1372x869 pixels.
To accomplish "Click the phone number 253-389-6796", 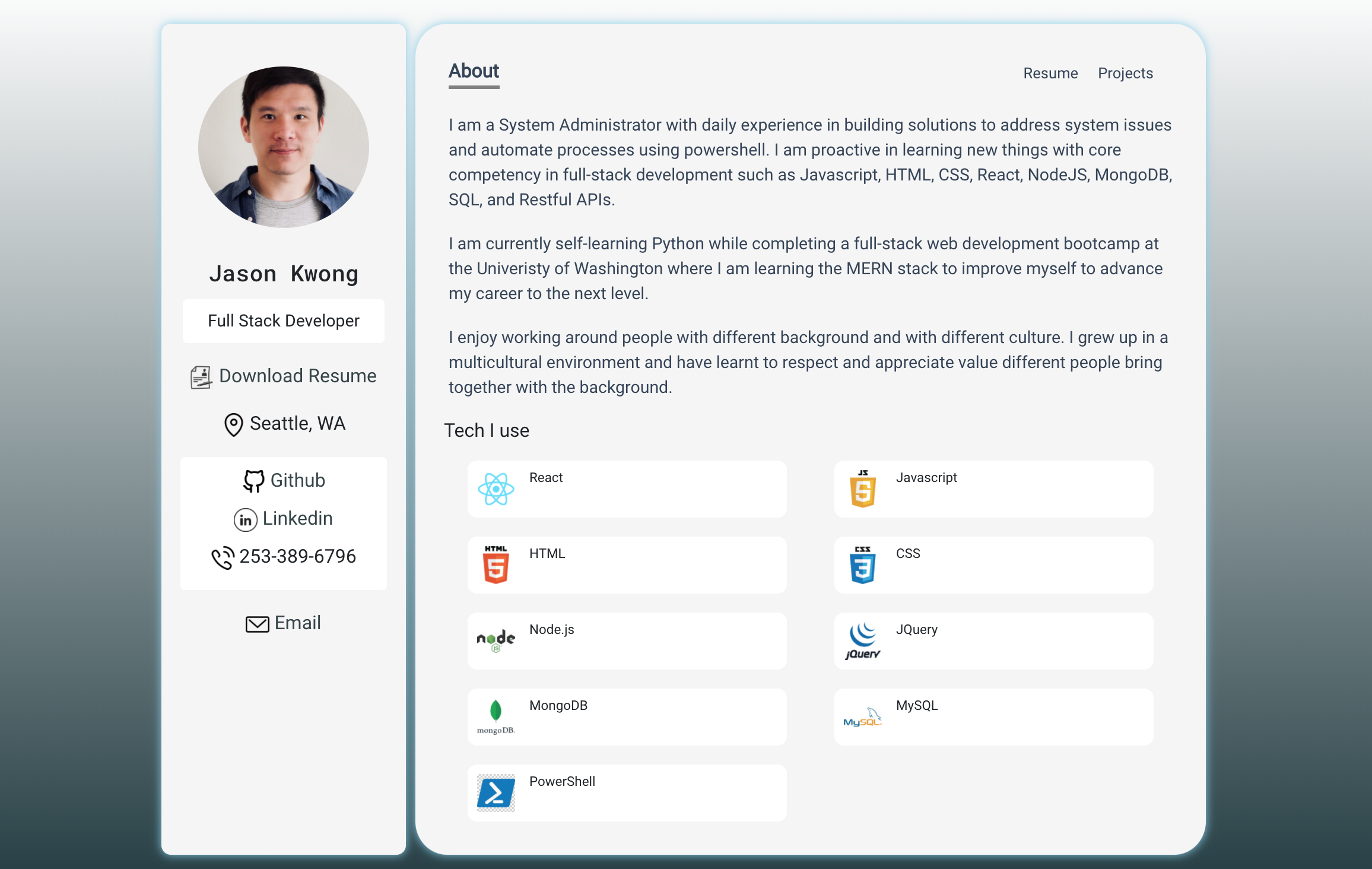I will (x=297, y=556).
